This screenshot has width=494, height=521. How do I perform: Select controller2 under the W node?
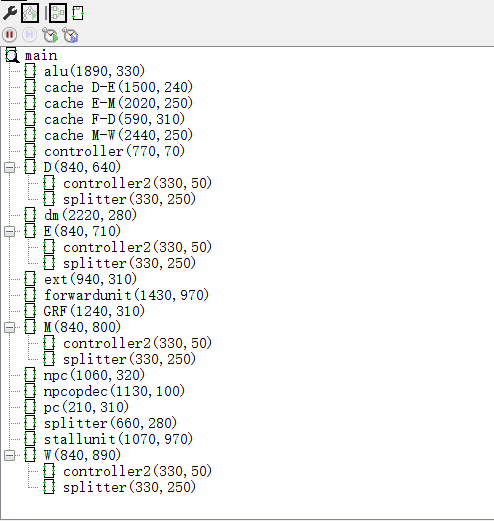click(137, 471)
